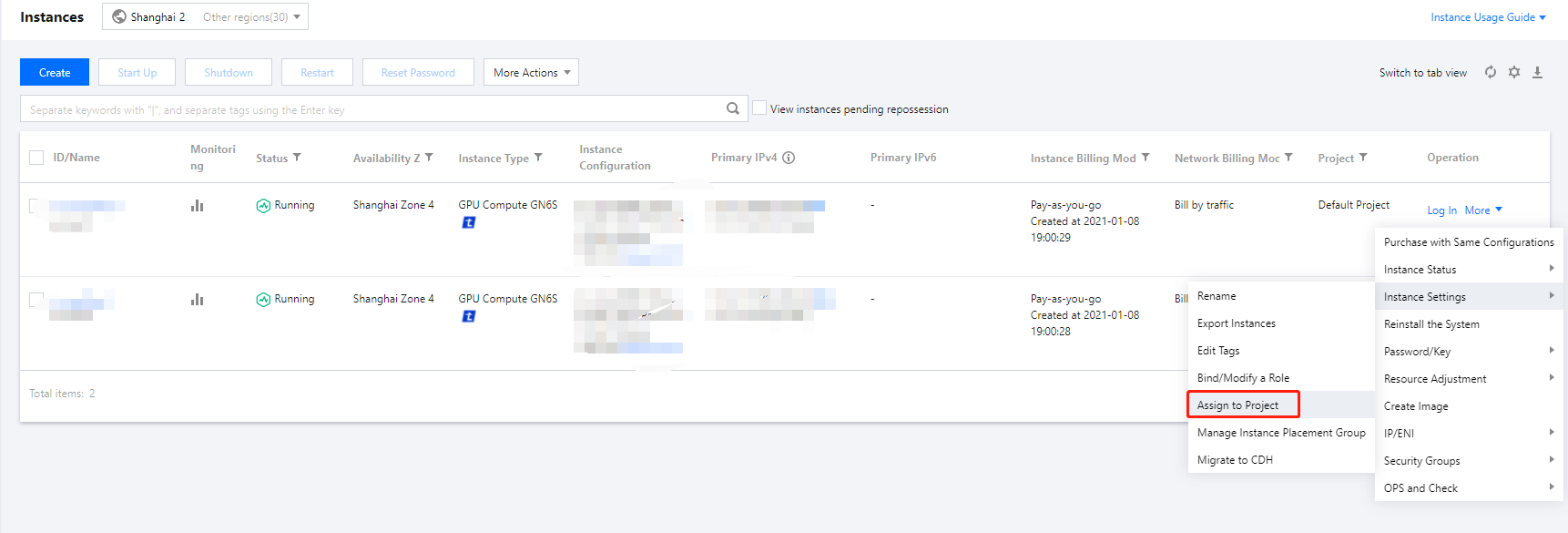Click the blue Create button
The width and height of the screenshot is (1568, 533).
tap(55, 72)
